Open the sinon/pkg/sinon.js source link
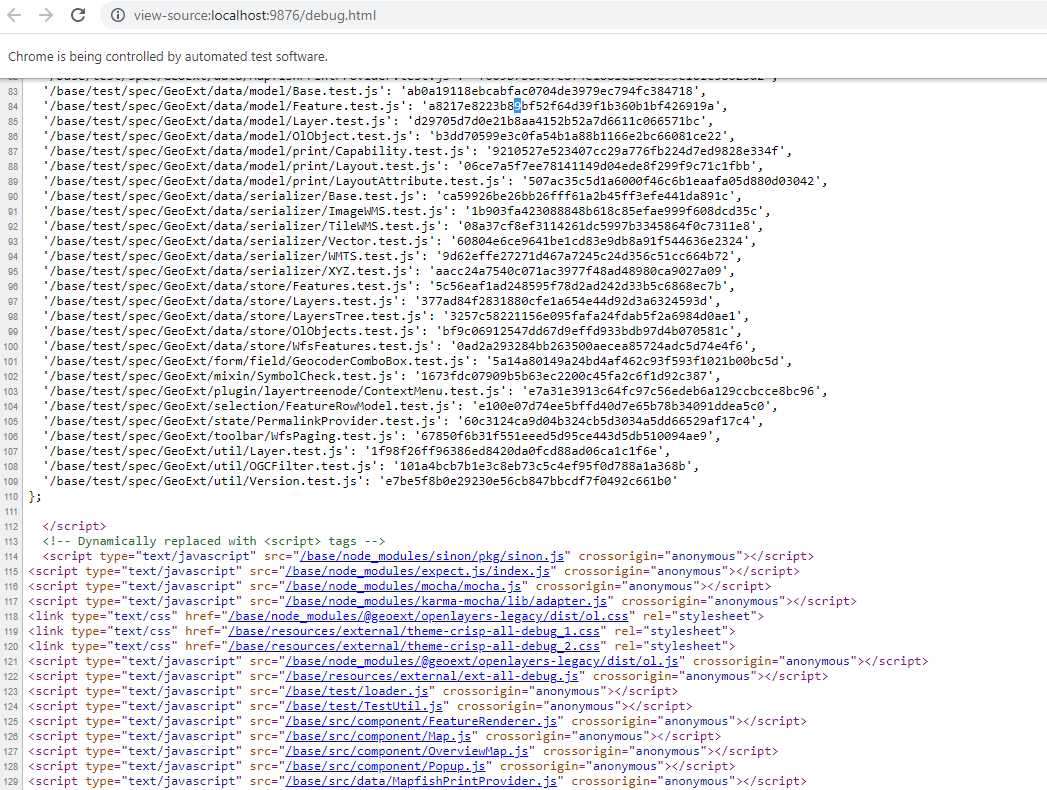Screen dimensions: 1047x790 [432, 556]
